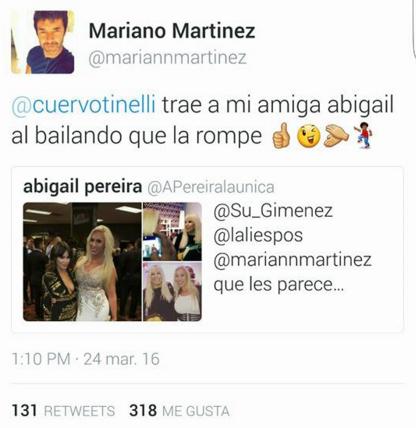
Task: View the large photo of two women
Action: point(82,262)
